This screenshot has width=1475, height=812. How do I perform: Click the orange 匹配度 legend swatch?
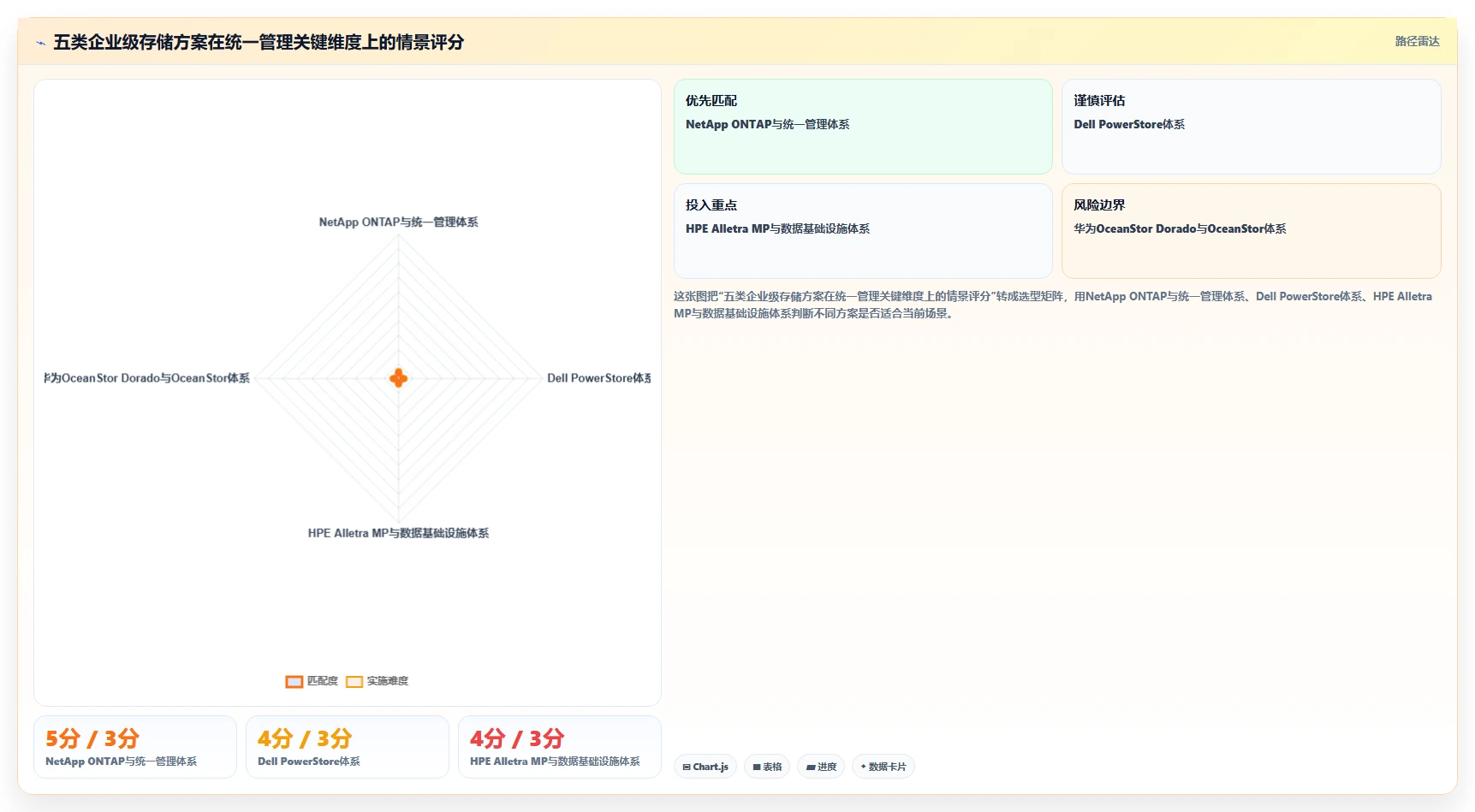(294, 682)
